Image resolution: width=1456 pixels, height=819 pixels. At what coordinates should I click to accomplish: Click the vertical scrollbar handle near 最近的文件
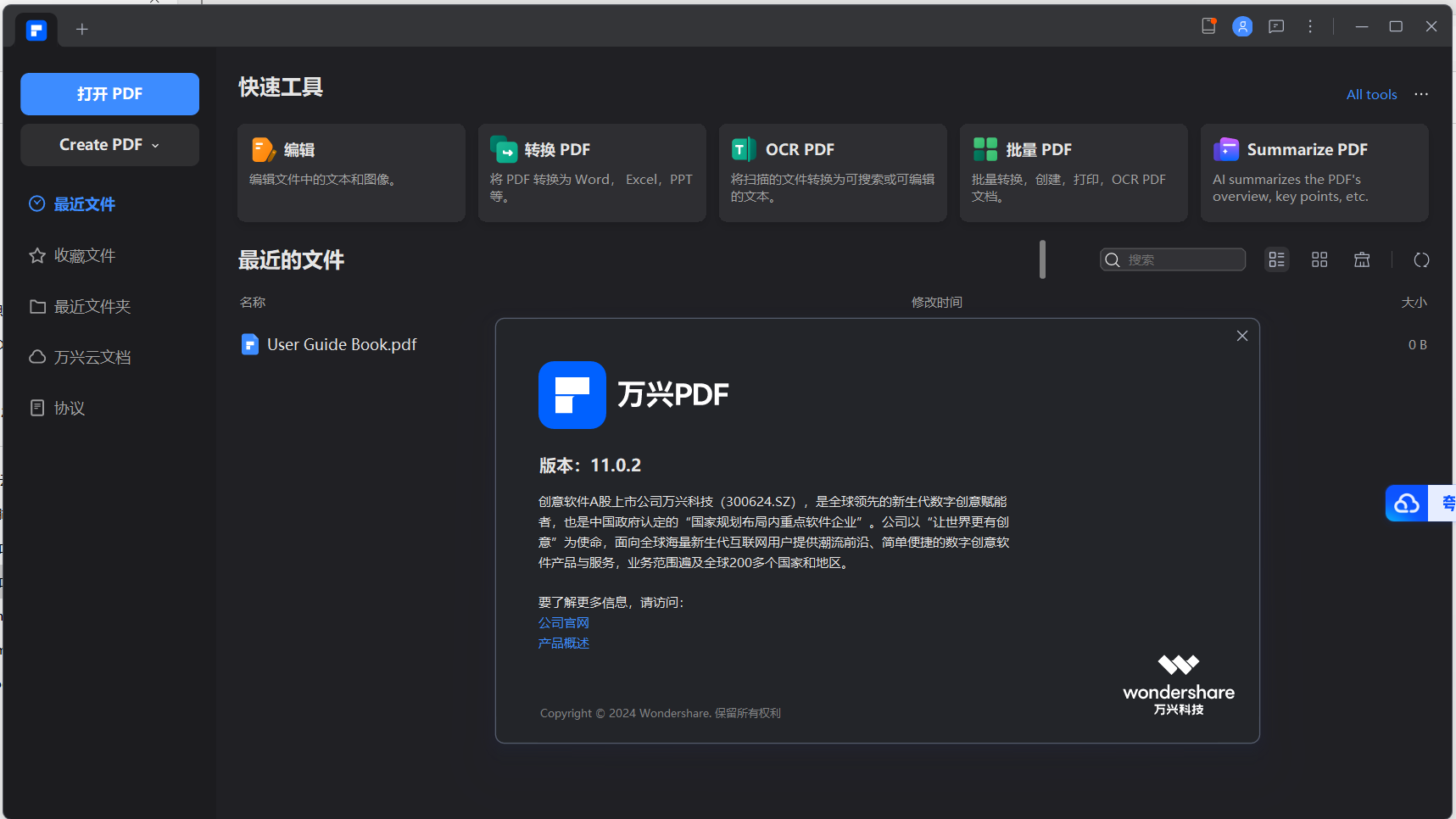(x=1042, y=259)
